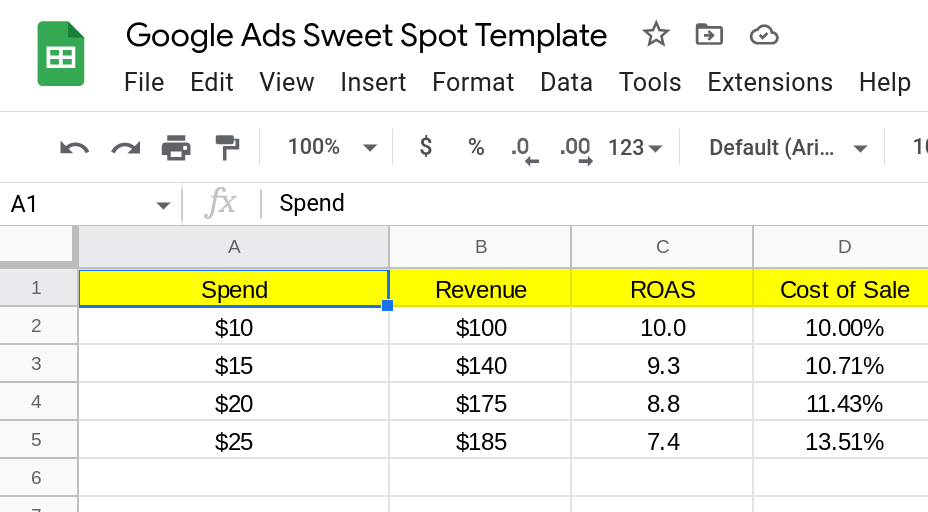Image resolution: width=928 pixels, height=512 pixels.
Task: Open the Extensions menu
Action: tap(770, 82)
